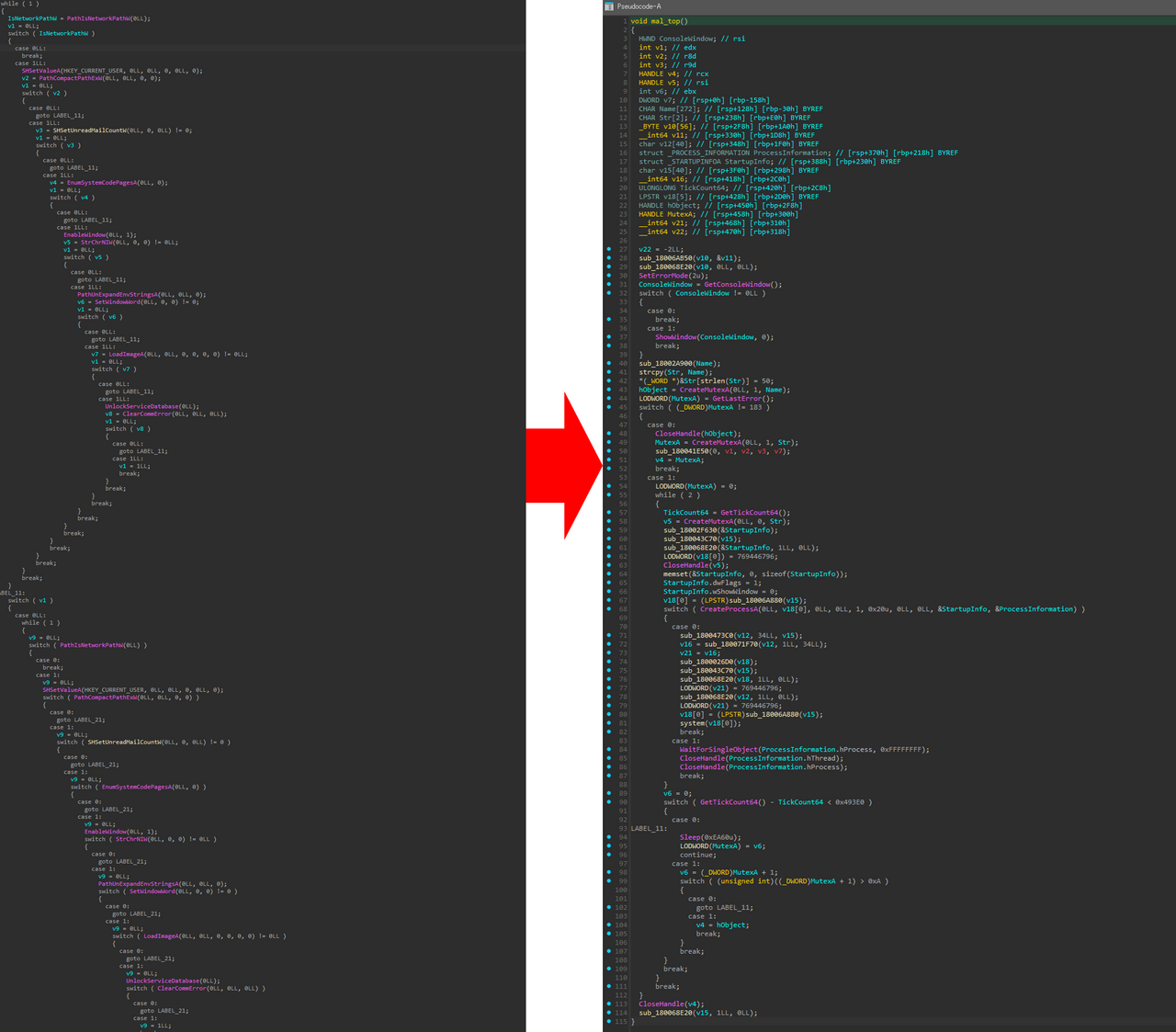Click CloseHandle(ProcessInformation.hThread) line
Screen dimensions: 1176x1032
[x=761, y=758]
